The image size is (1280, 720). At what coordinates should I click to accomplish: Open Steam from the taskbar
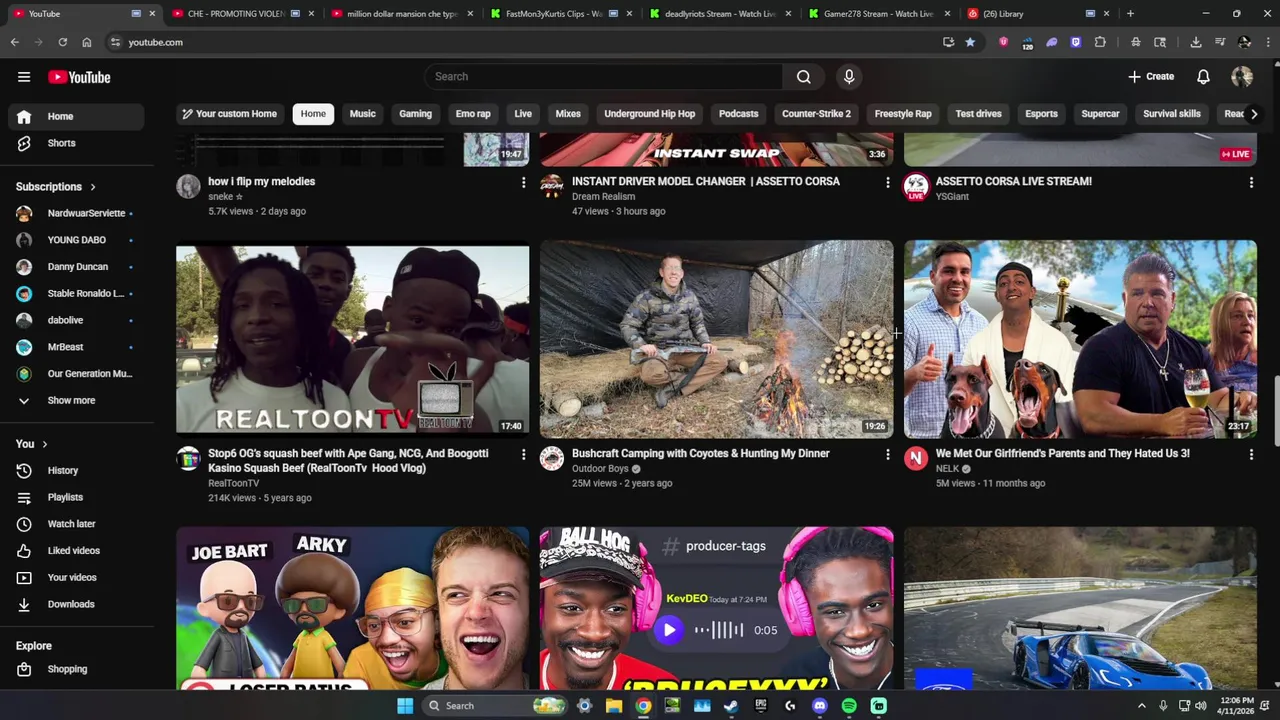pyautogui.click(x=731, y=706)
